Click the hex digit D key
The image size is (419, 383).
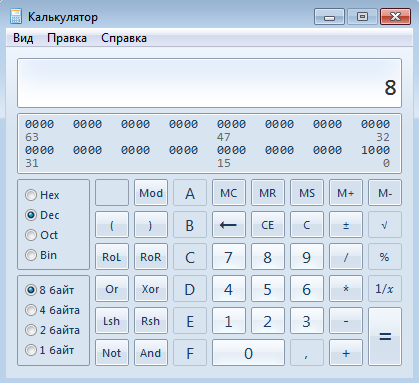click(x=190, y=289)
